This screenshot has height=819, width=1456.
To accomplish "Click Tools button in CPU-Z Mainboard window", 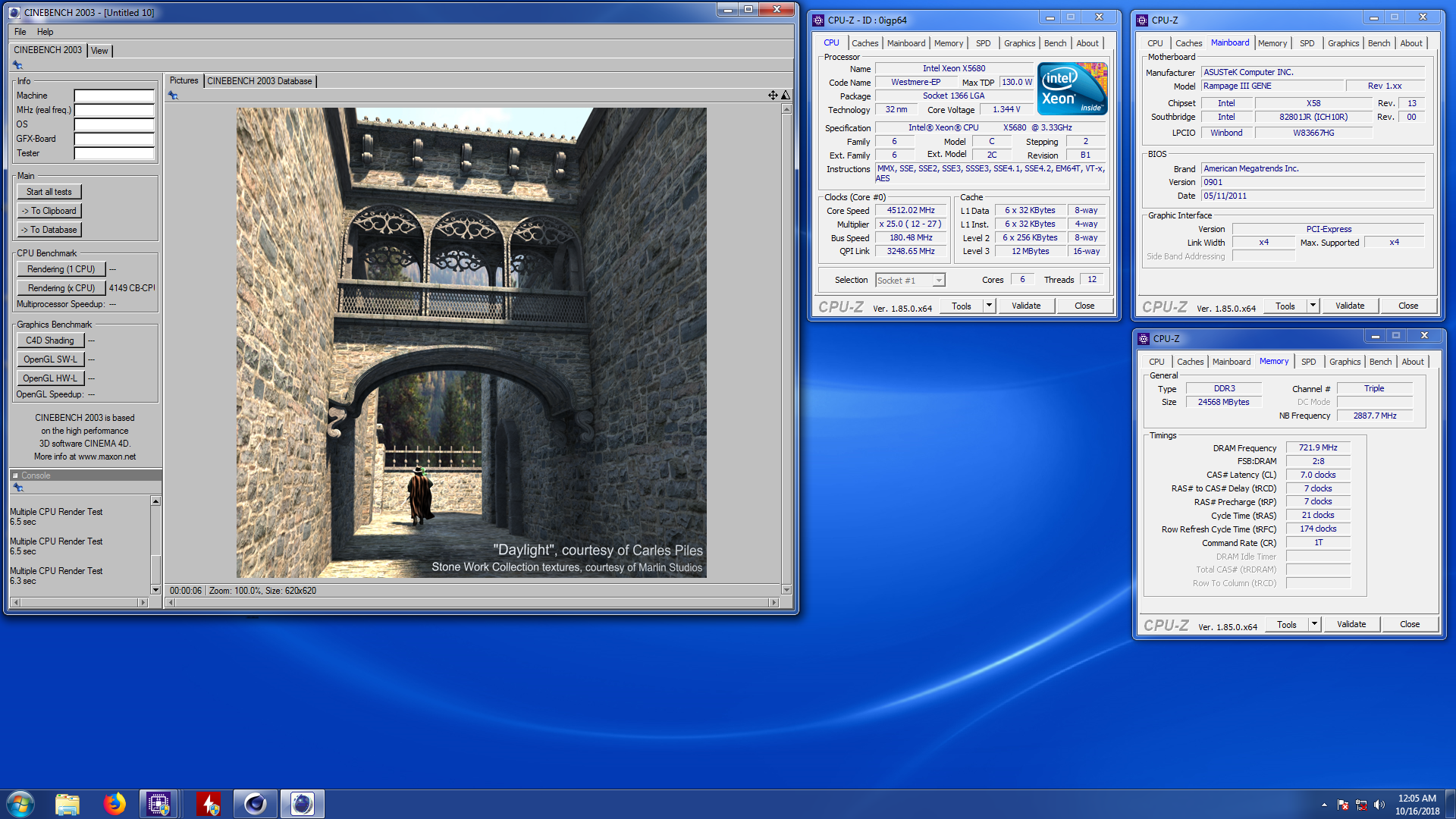I will (x=1285, y=306).
